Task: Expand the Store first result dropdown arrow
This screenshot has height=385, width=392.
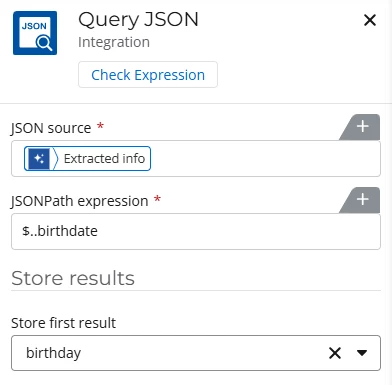Action: (362, 353)
